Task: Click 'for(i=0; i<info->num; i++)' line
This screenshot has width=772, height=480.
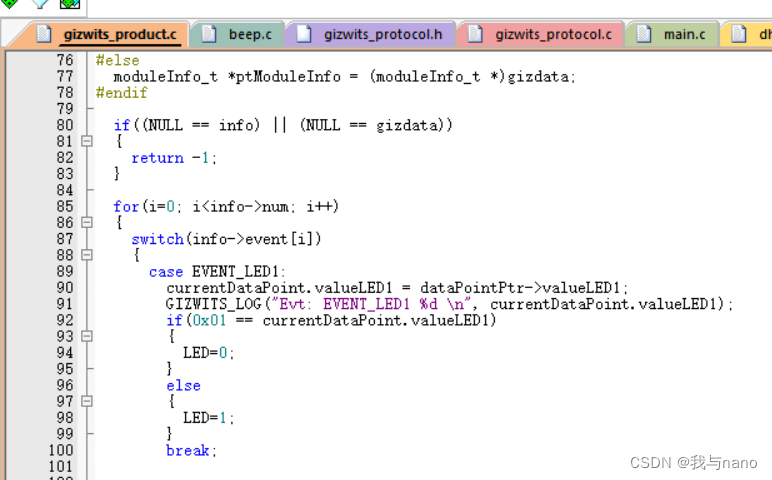Action: (x=226, y=206)
